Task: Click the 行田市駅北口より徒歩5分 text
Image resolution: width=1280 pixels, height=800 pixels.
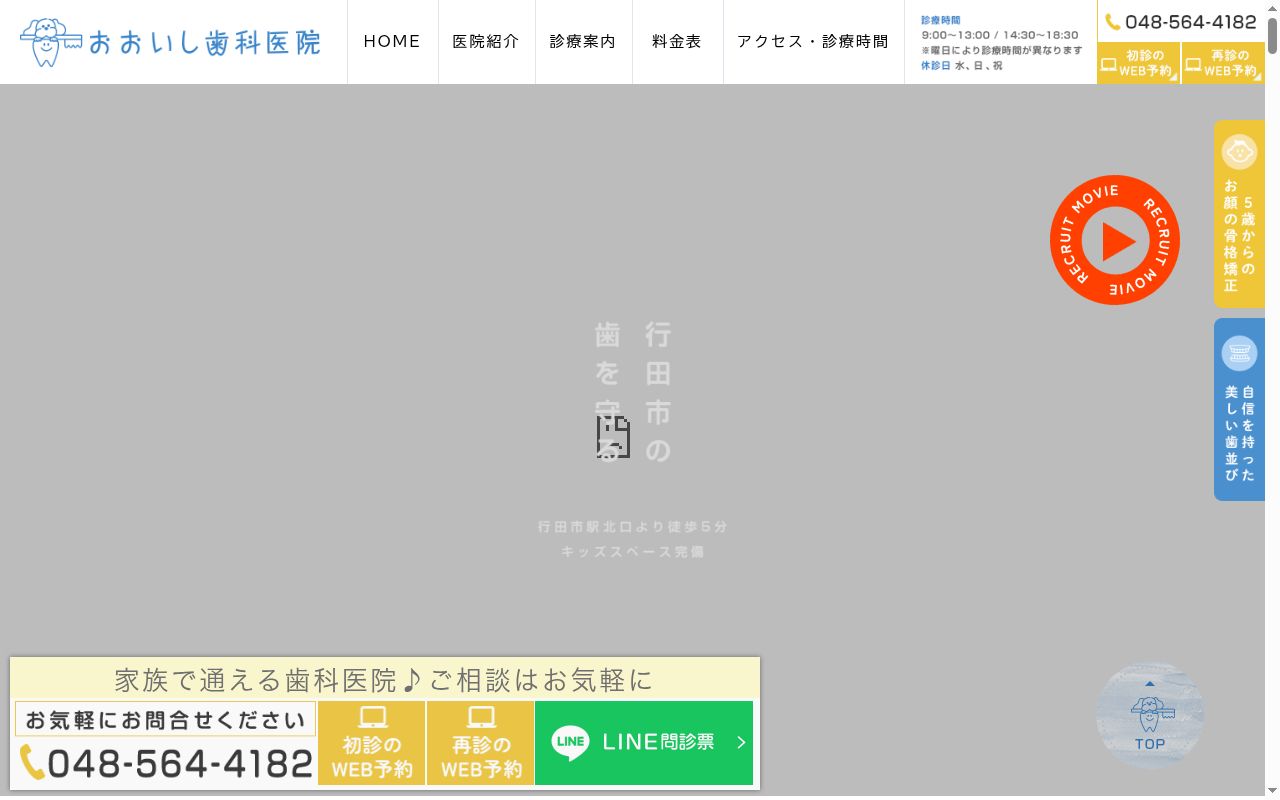Action: coord(633,526)
